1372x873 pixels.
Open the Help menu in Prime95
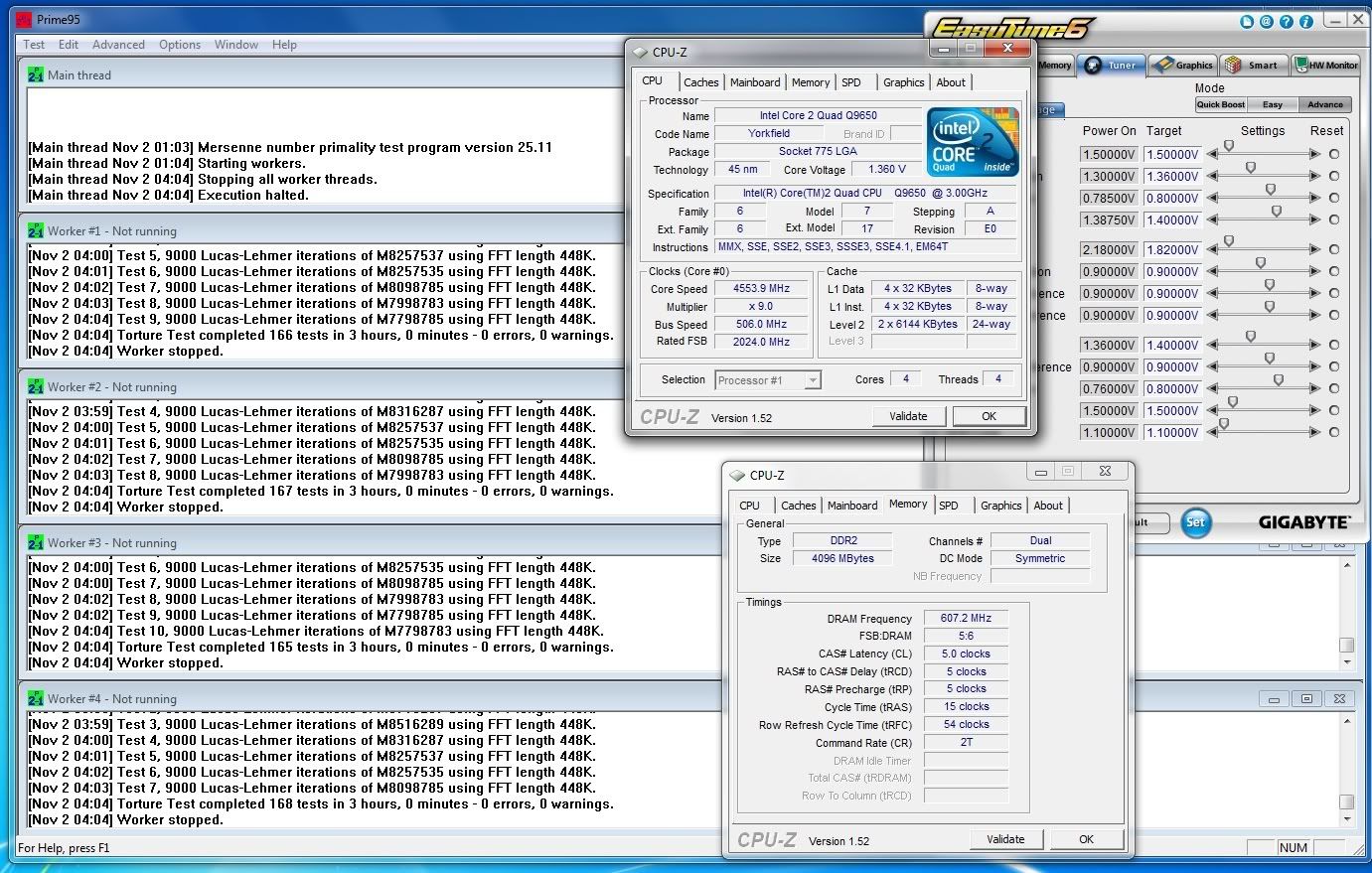tap(284, 45)
